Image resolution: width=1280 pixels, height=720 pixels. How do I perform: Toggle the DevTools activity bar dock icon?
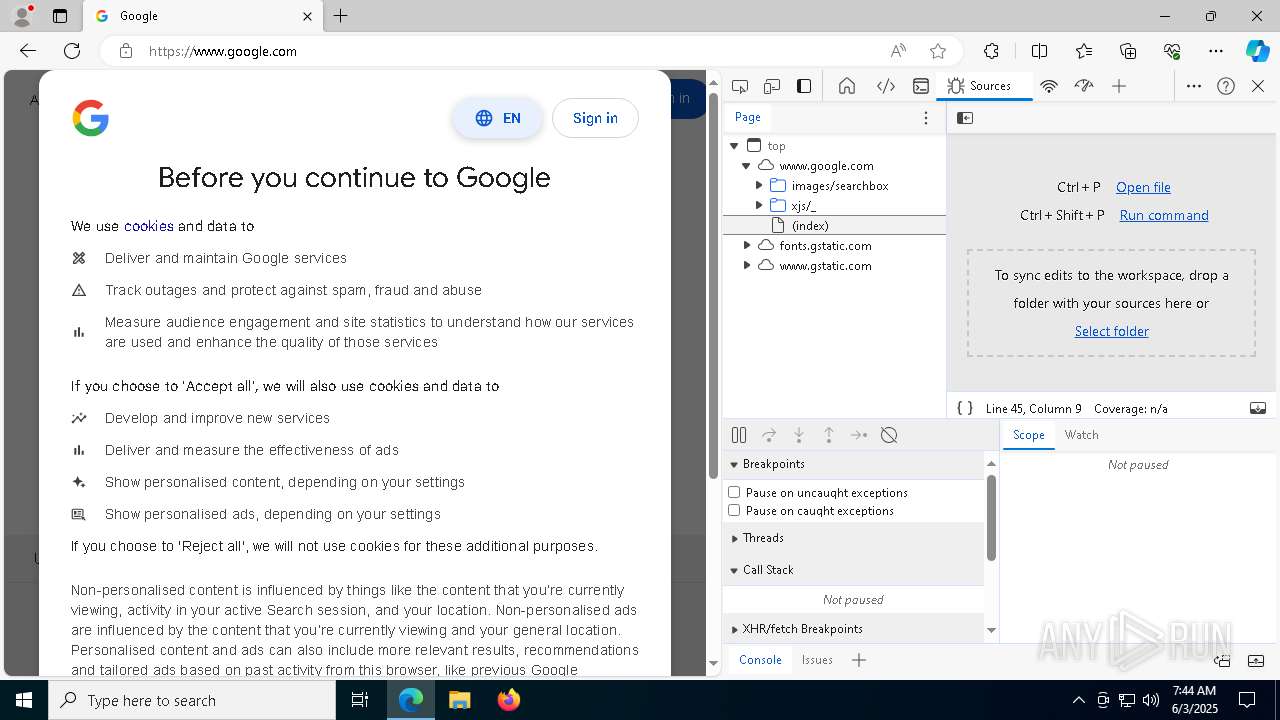804,86
